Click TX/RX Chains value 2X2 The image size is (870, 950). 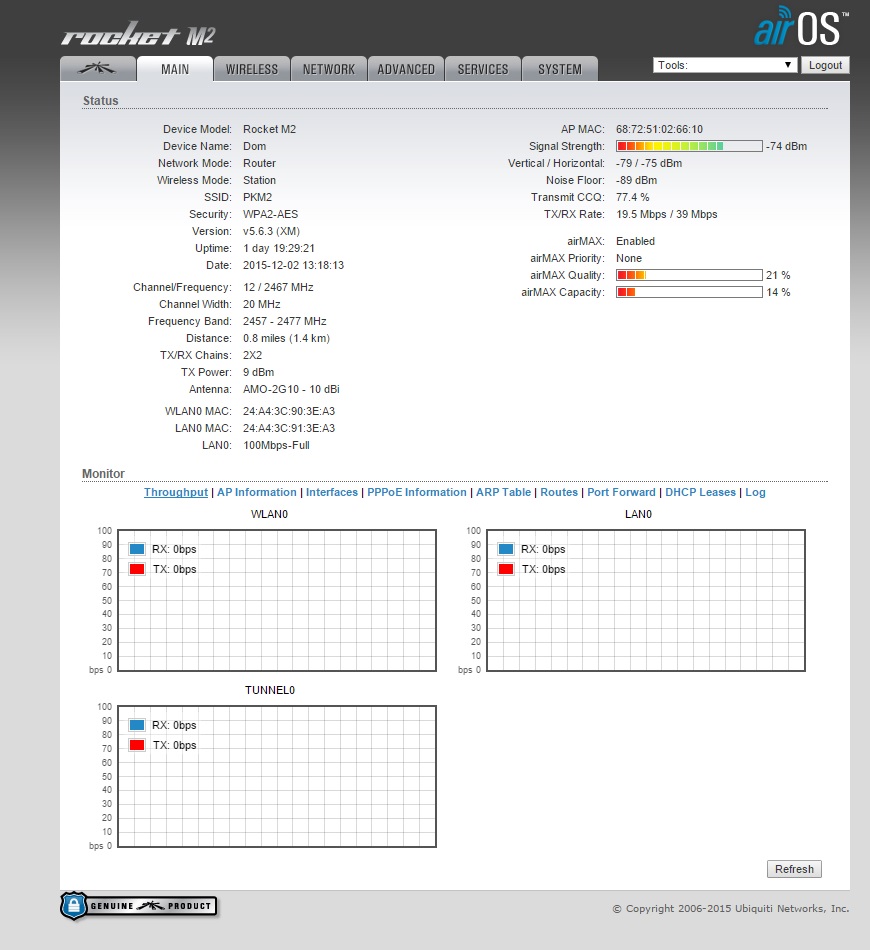coord(253,355)
